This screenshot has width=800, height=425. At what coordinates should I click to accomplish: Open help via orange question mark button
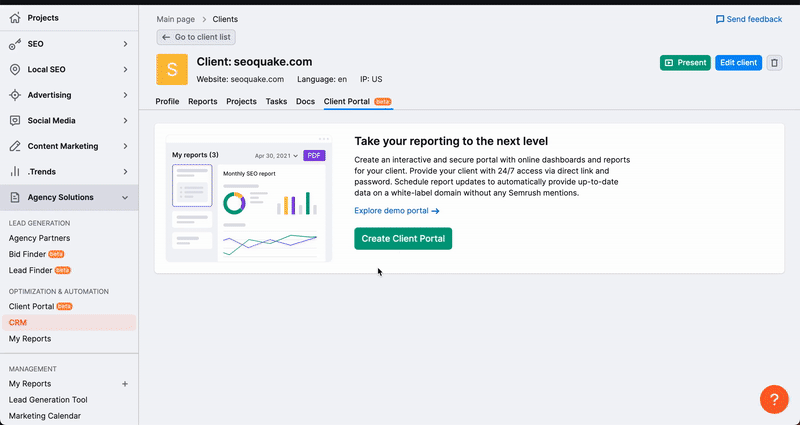[774, 399]
